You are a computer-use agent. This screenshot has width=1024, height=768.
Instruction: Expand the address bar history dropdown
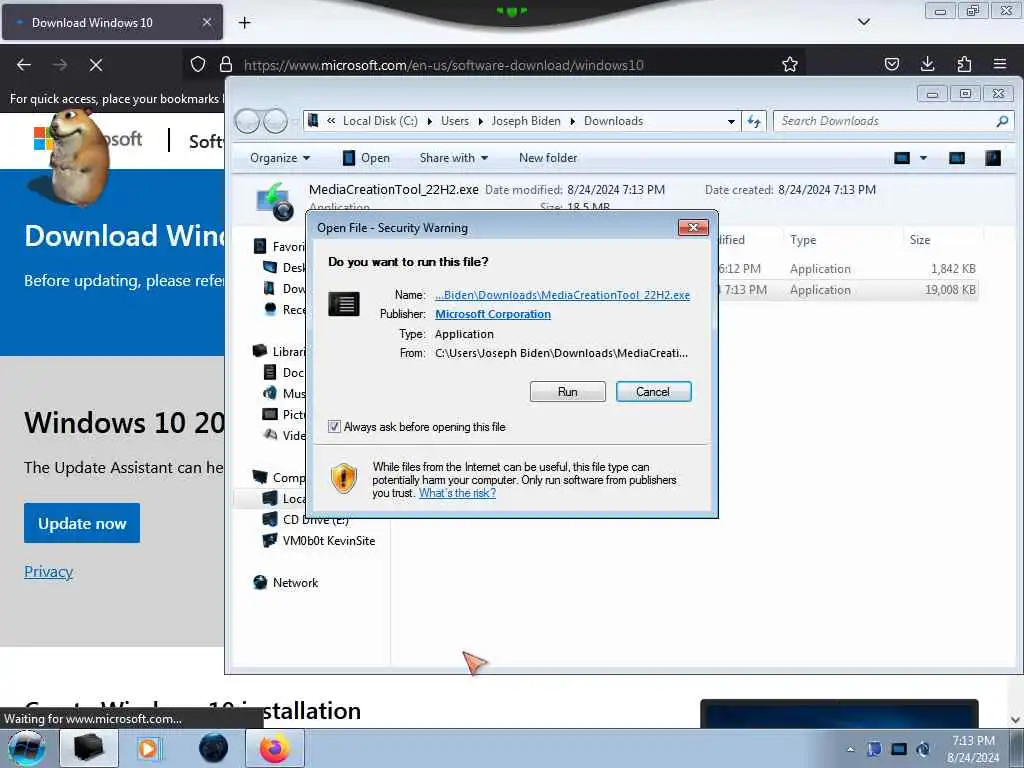coord(731,121)
